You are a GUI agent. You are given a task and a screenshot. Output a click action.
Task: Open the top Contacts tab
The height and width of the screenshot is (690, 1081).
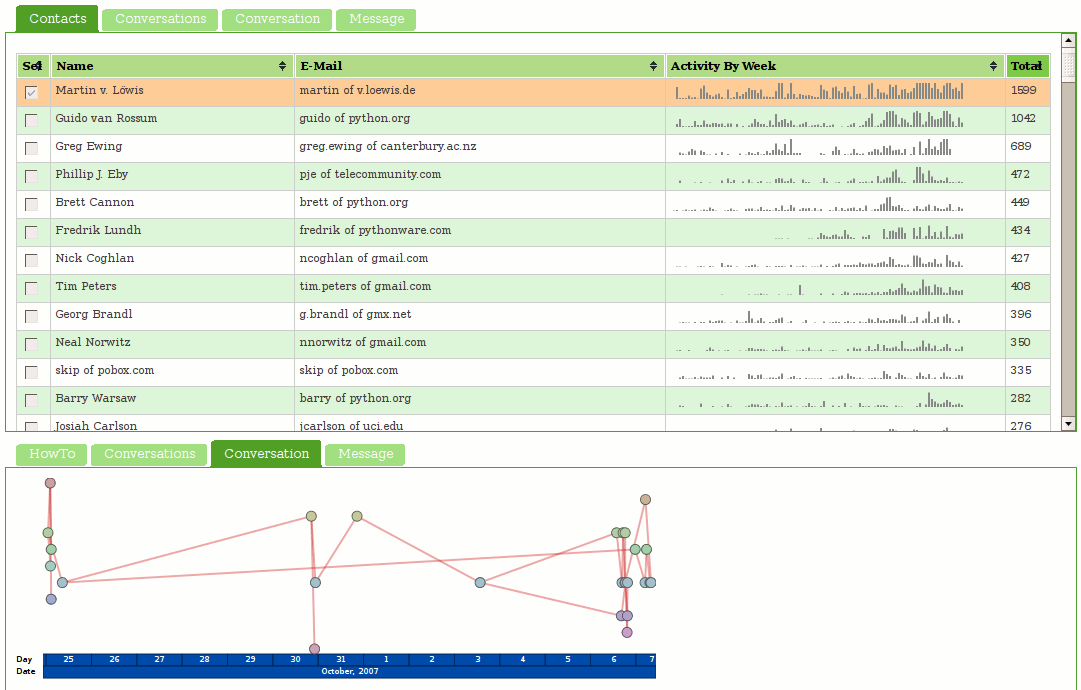click(x=57, y=19)
